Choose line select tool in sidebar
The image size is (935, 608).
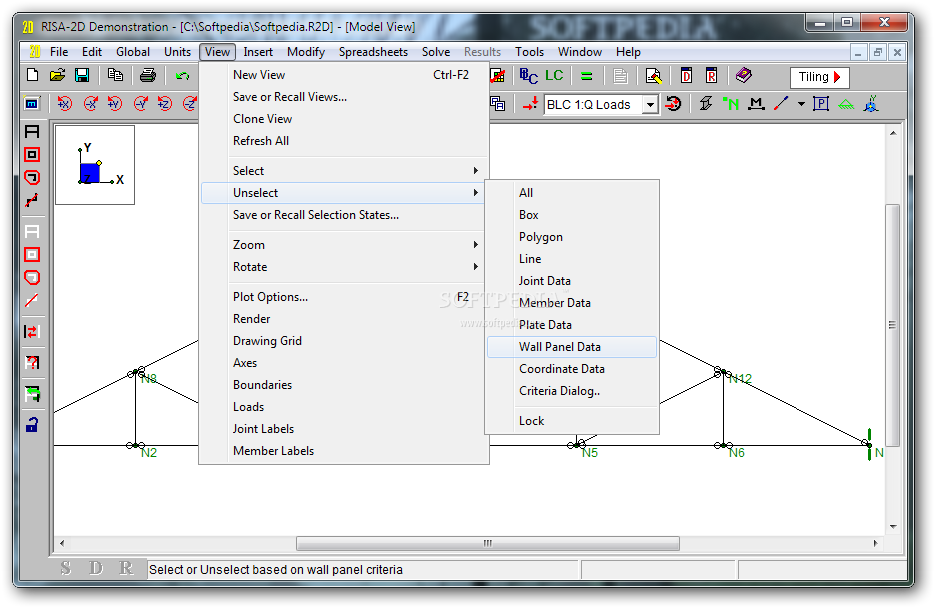pos(32,200)
